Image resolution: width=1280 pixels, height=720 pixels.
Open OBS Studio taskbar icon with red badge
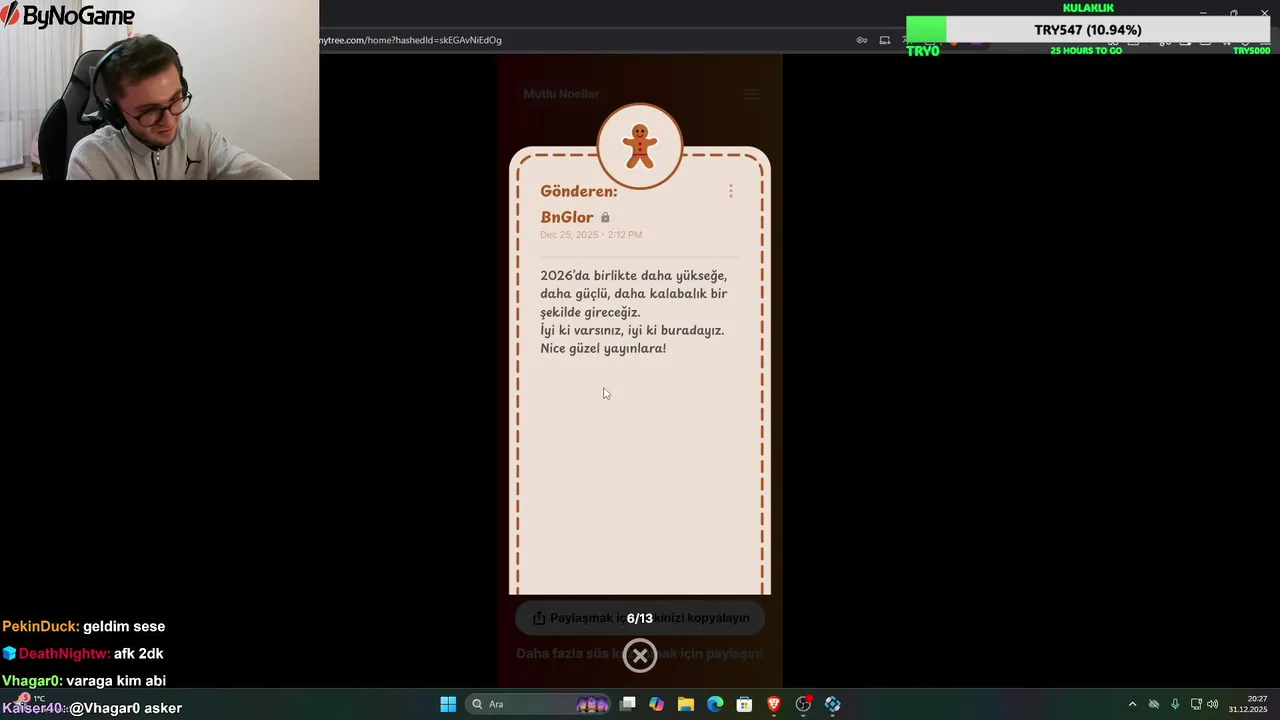803,704
